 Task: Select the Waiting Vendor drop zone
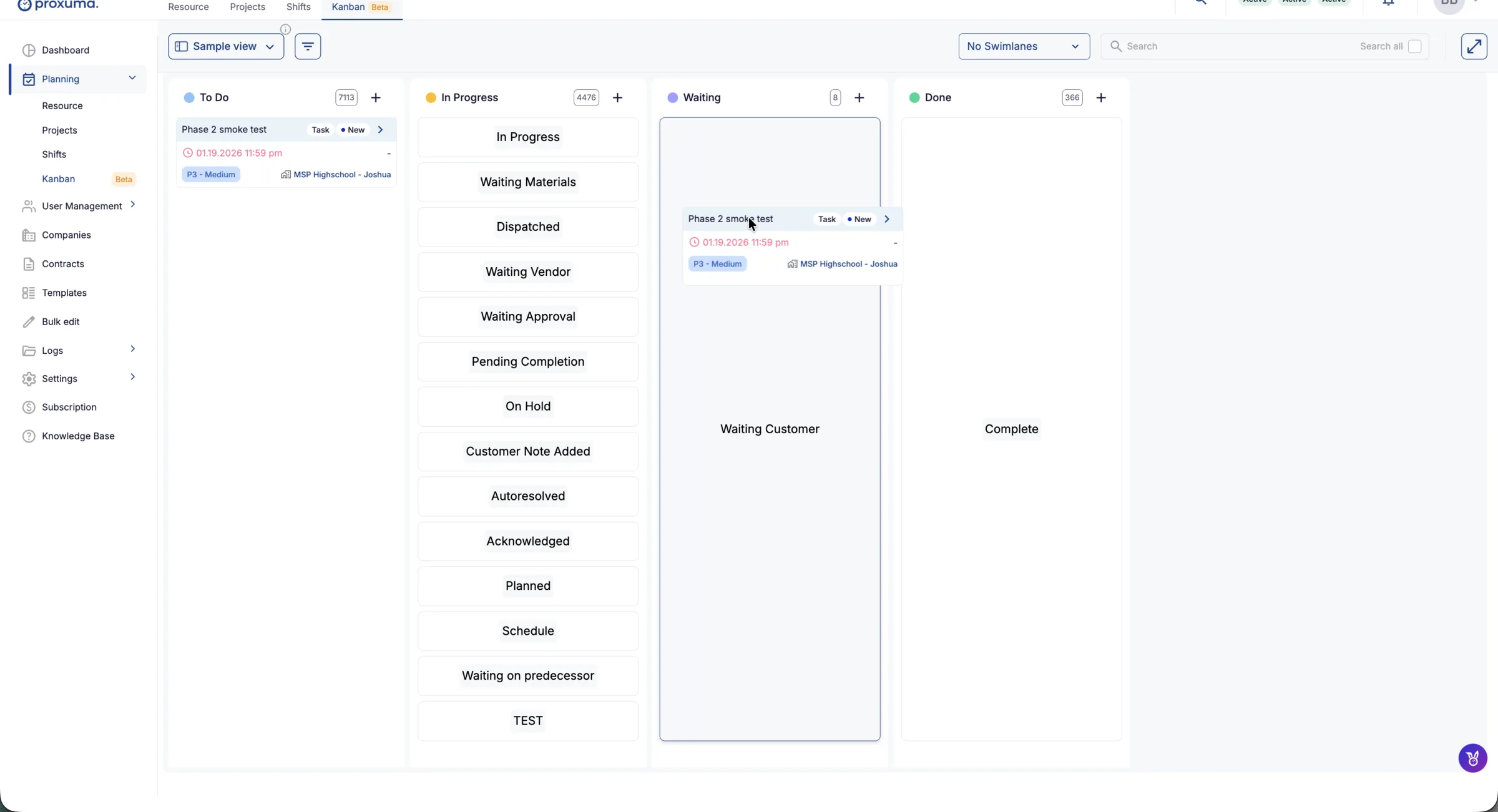click(528, 272)
